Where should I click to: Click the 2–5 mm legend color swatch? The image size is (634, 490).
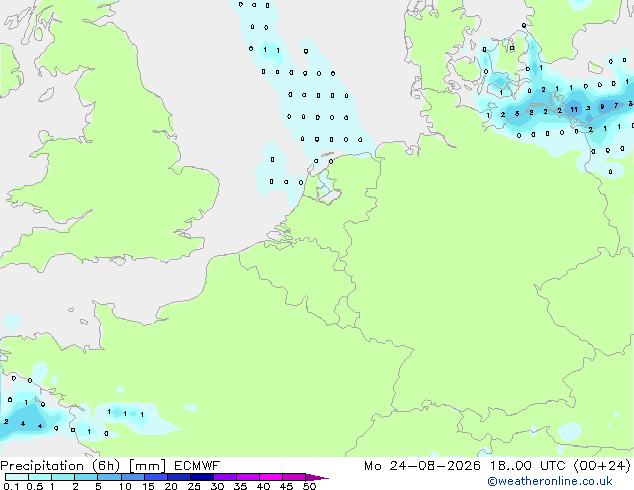click(86, 477)
